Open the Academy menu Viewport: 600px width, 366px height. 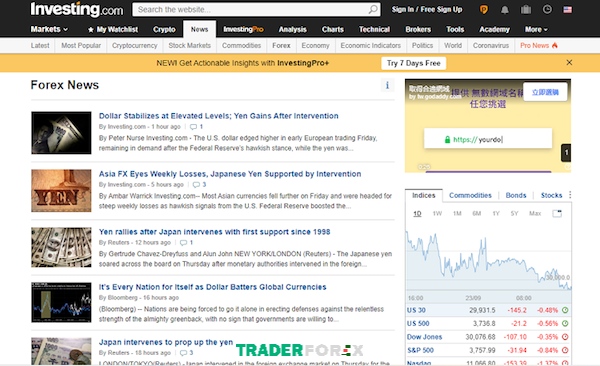494,29
